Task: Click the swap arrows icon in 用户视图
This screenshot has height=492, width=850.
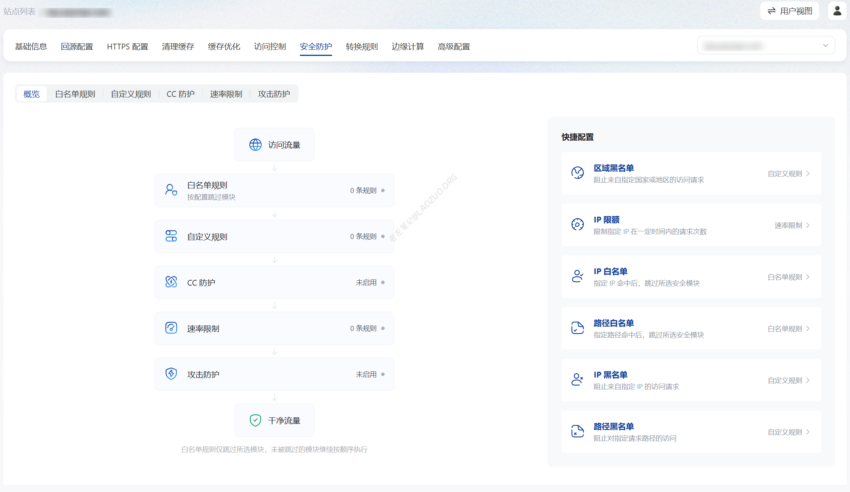Action: click(x=771, y=11)
